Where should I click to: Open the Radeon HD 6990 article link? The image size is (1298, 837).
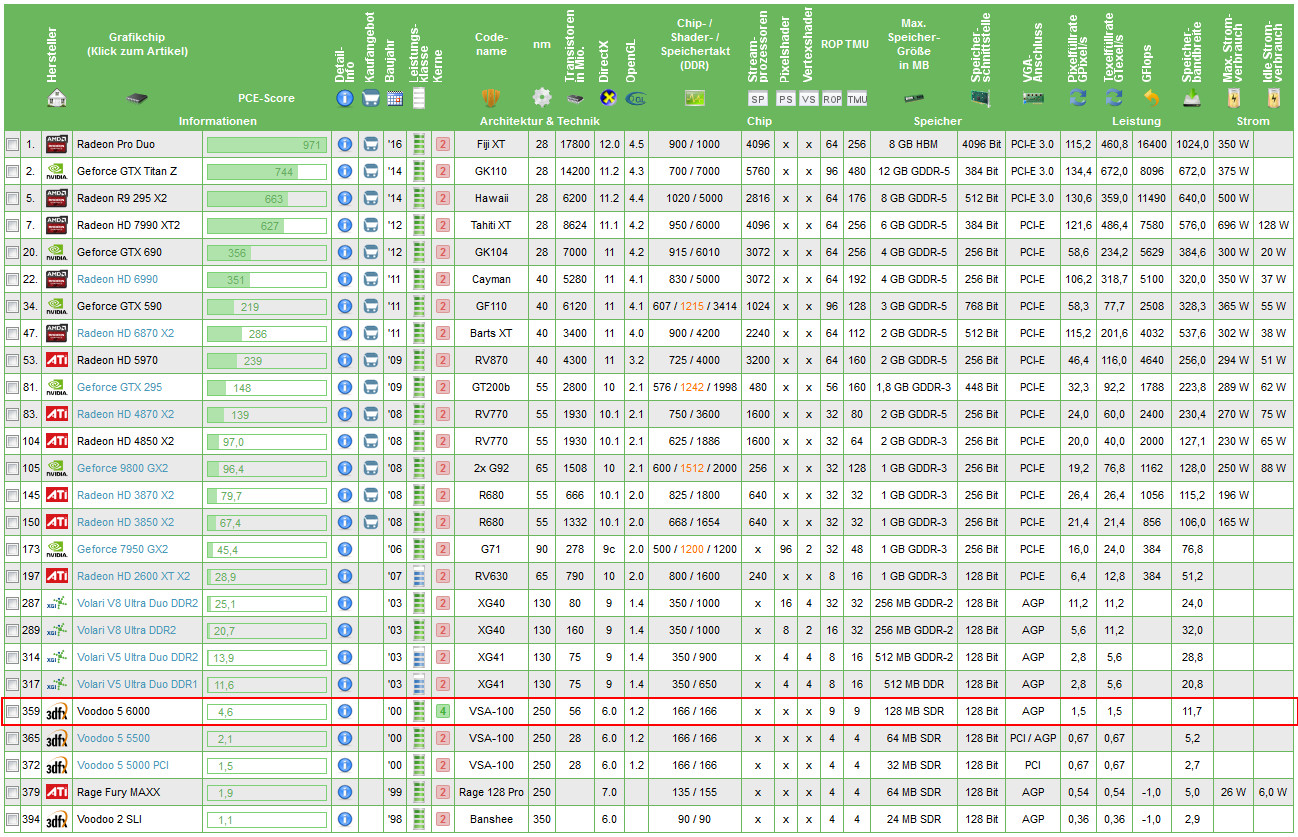[118, 279]
